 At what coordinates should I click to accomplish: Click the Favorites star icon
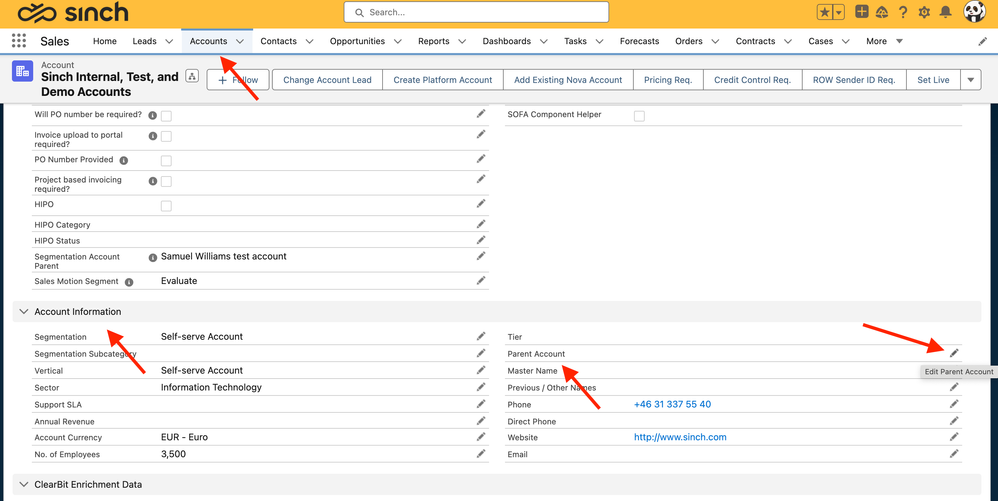coord(825,12)
